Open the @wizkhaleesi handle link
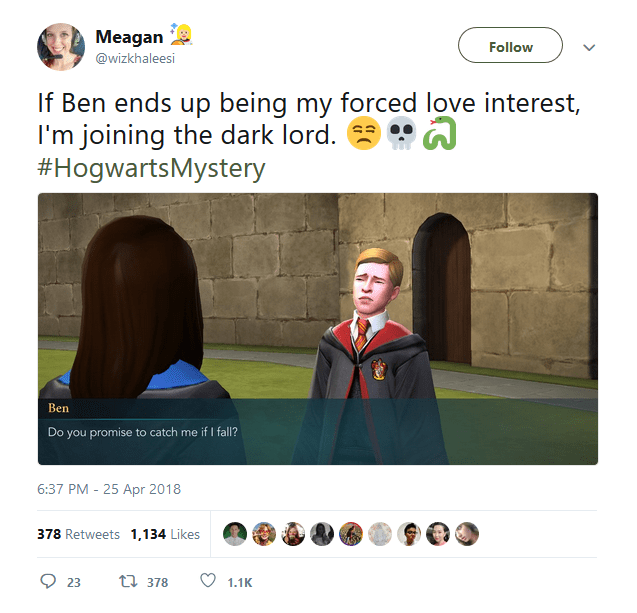The width and height of the screenshot is (637, 613). 135,58
